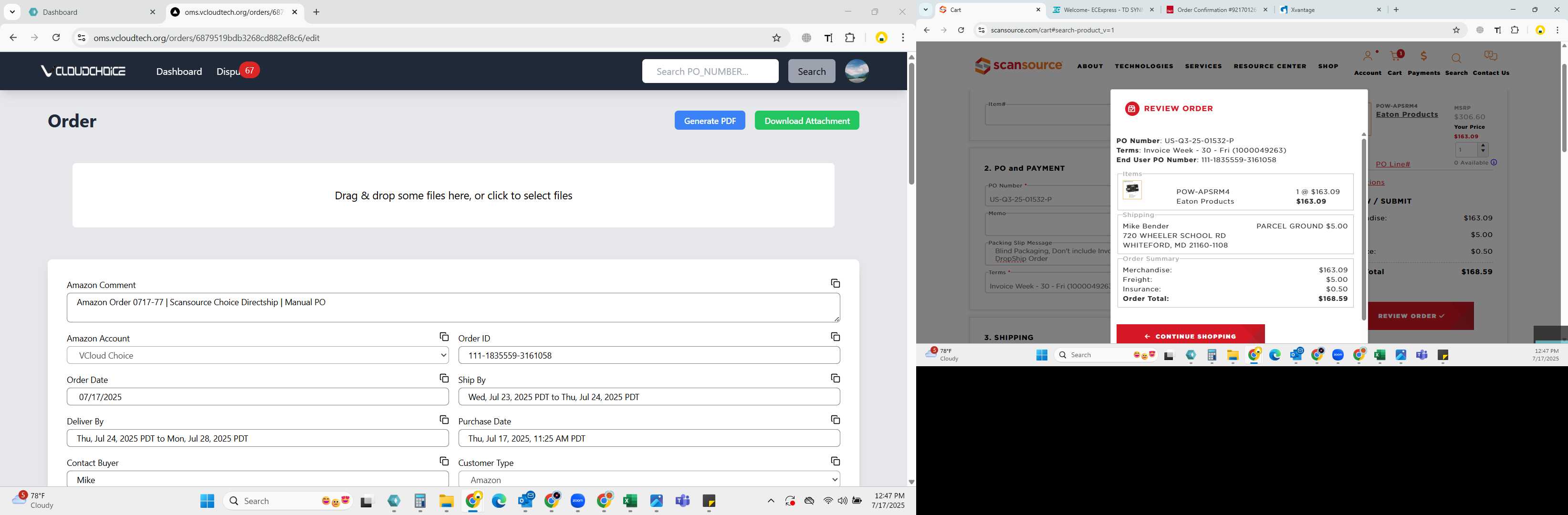
Task: Open Excel in taskbar below CloudChoice window
Action: pos(630,501)
